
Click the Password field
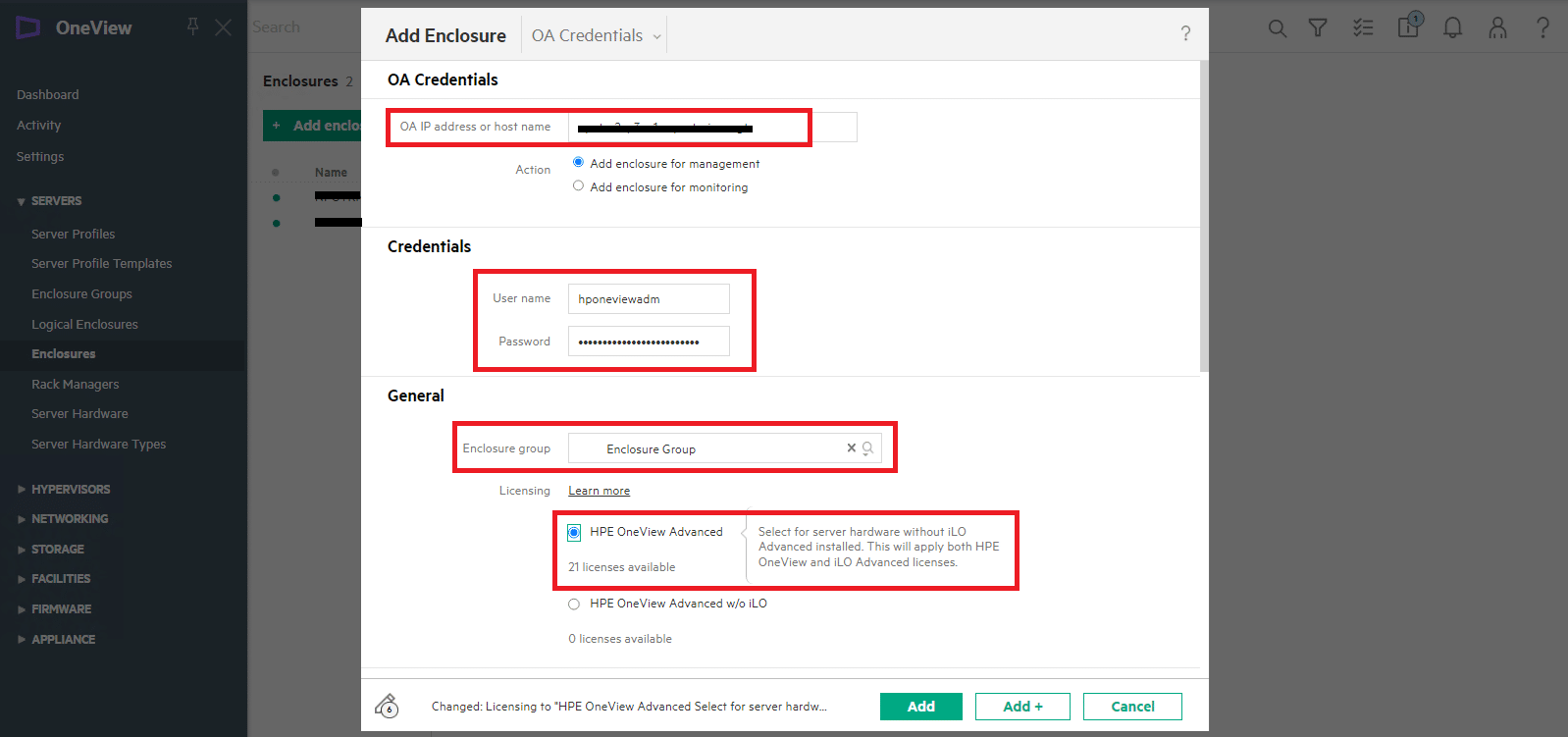[649, 342]
